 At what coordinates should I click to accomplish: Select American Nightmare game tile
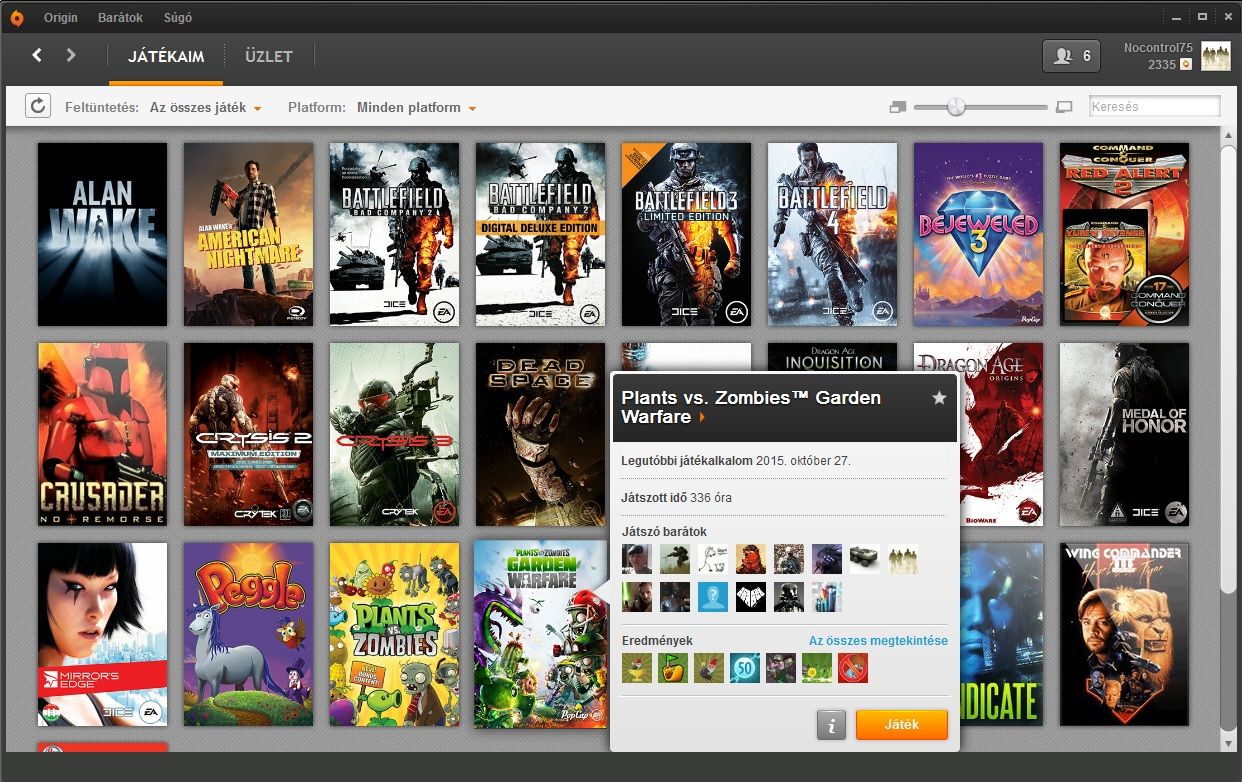249,234
